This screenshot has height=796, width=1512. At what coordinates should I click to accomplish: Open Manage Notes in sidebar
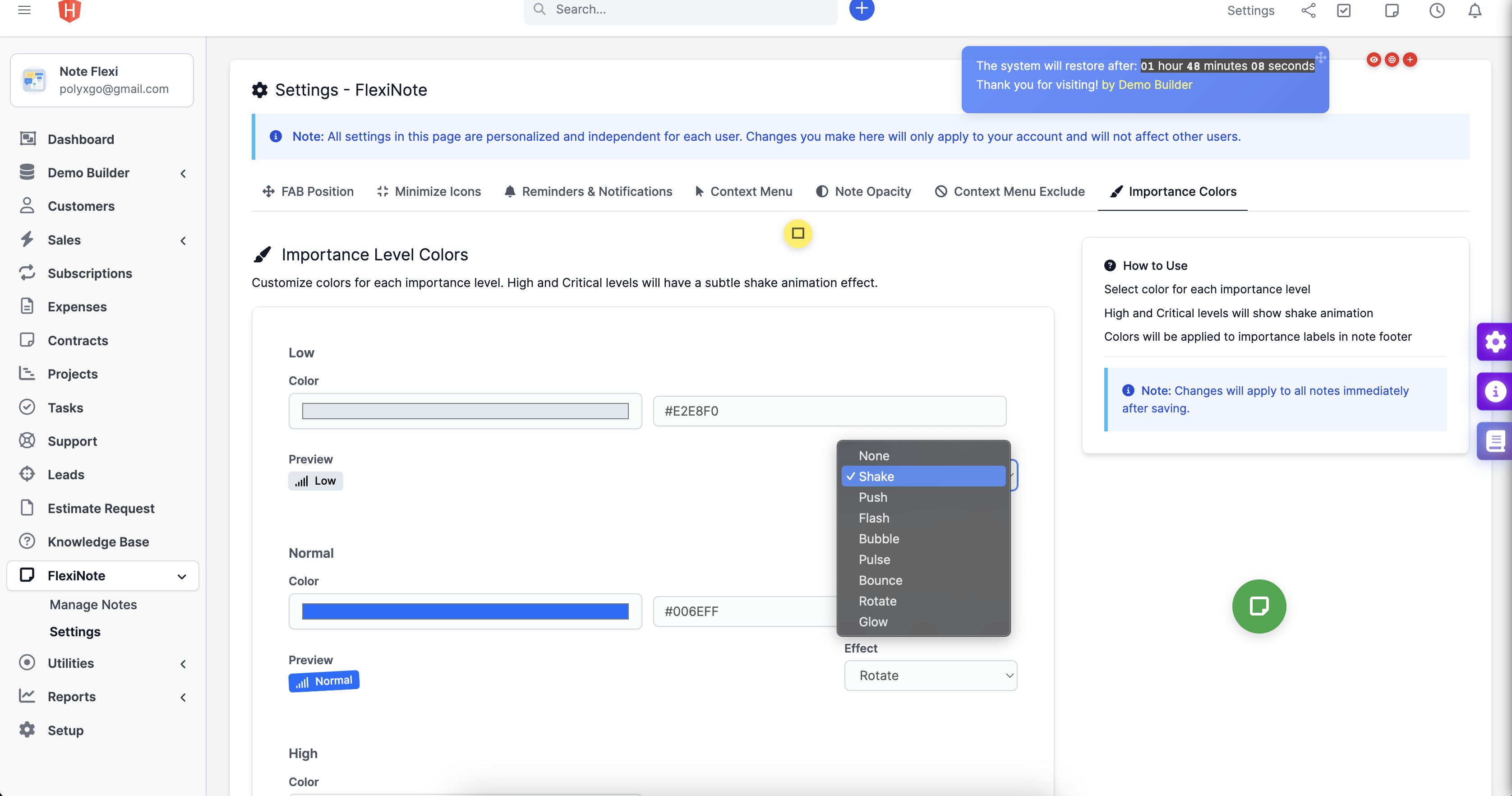(93, 604)
